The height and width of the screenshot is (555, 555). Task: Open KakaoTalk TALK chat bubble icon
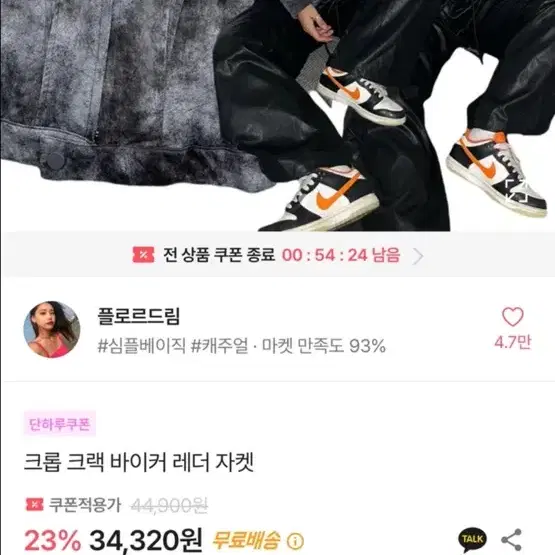(472, 539)
